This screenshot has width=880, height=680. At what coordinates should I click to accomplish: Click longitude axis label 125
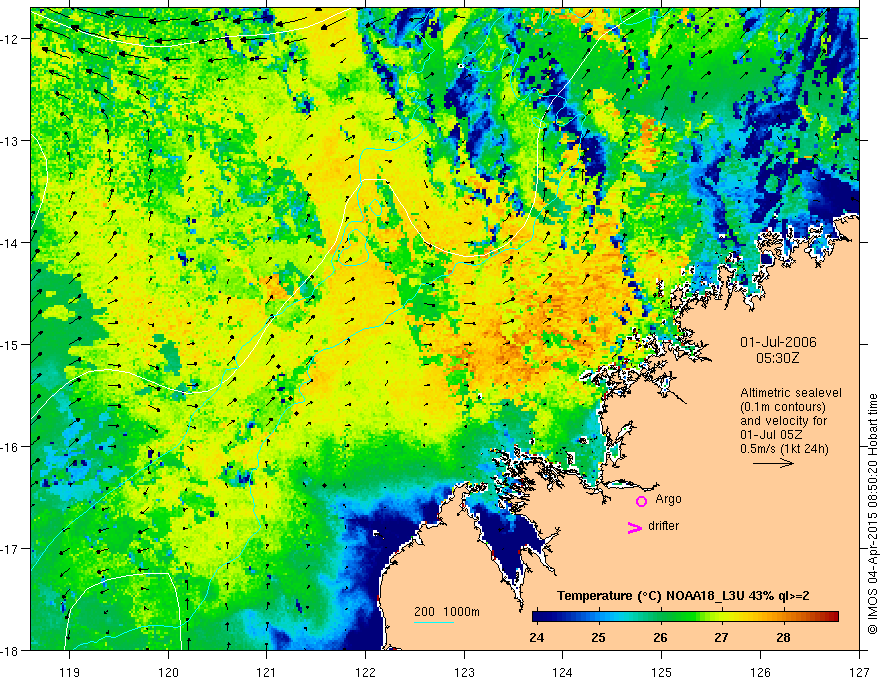(661, 672)
